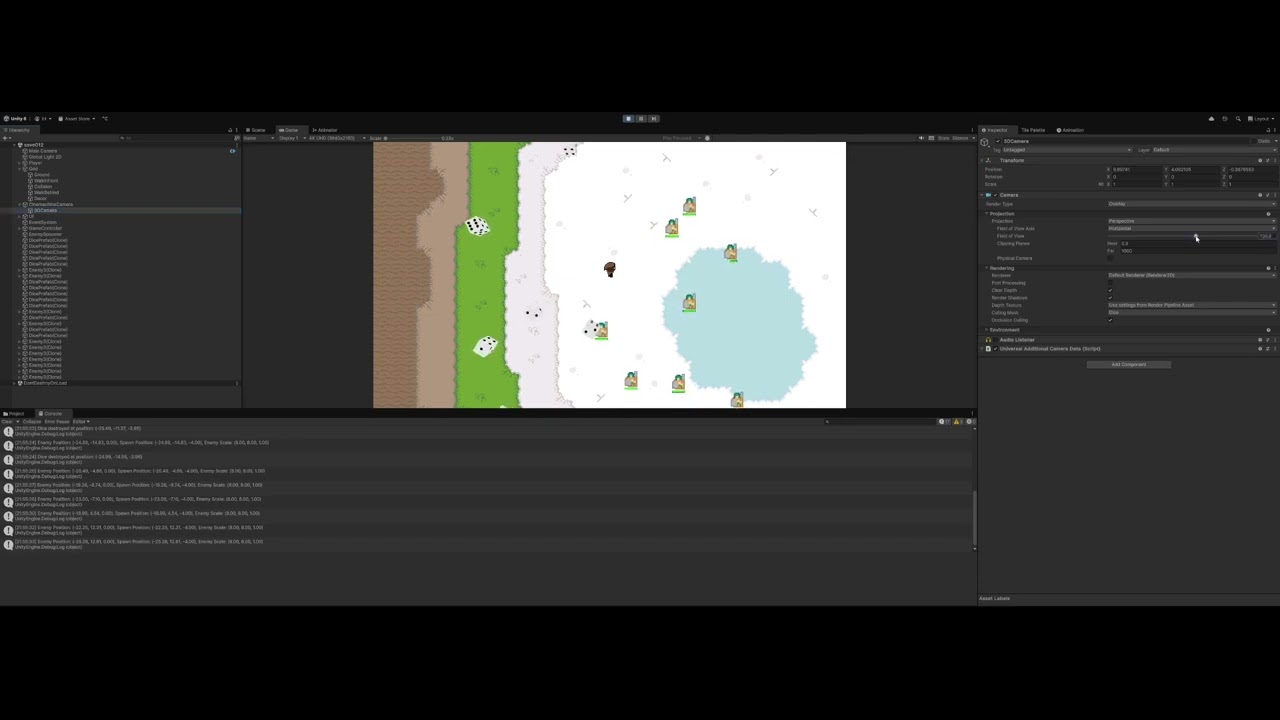The height and width of the screenshot is (720, 1280).
Task: Click the Transform component icon in the Inspector
Action: (x=990, y=160)
